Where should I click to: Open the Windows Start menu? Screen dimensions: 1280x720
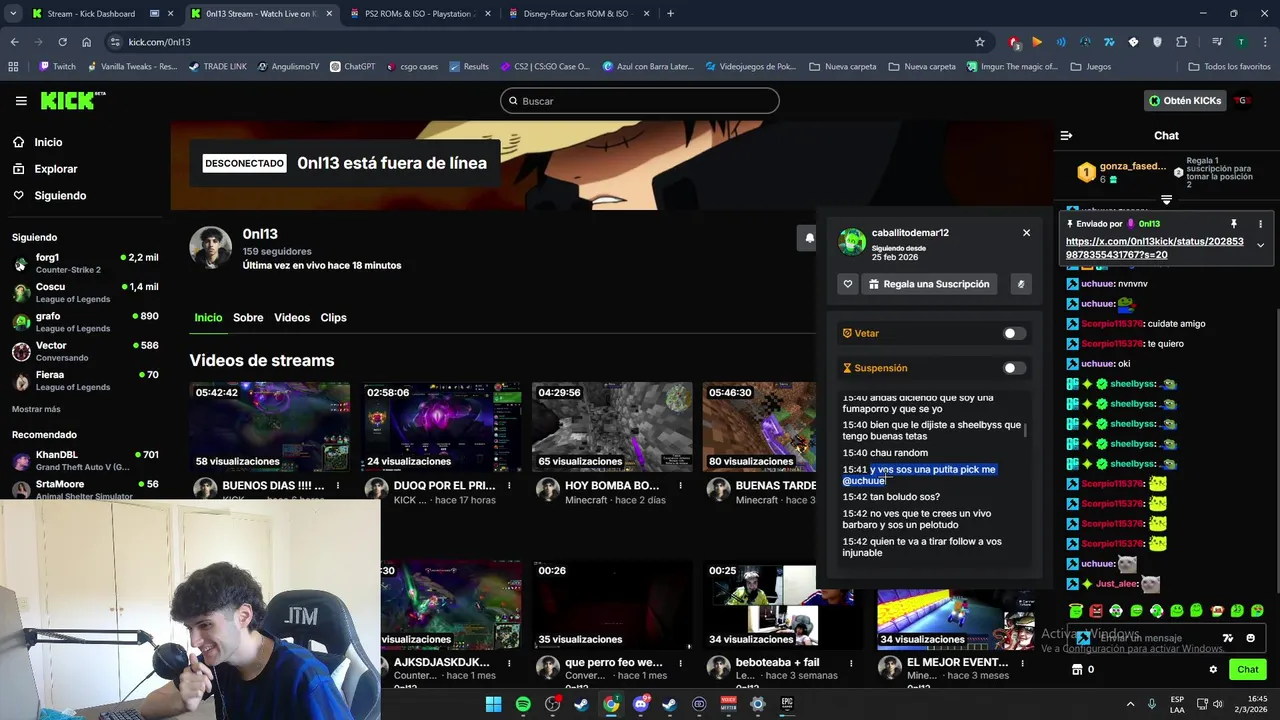tap(493, 704)
